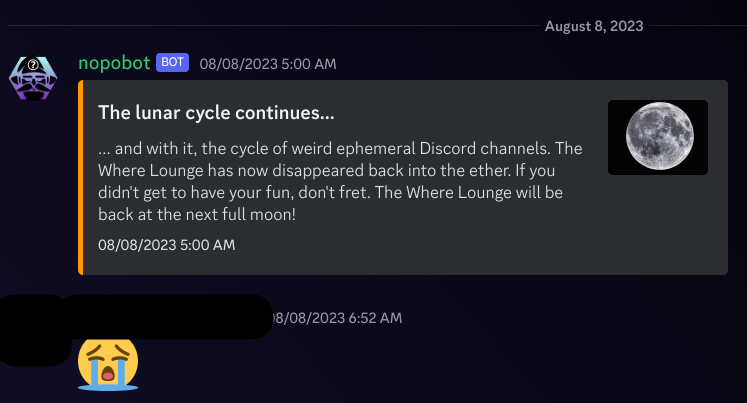The width and height of the screenshot is (747, 403).
Task: Click the "Where Lounge has now disappeared" text line
Action: click(x=326, y=171)
